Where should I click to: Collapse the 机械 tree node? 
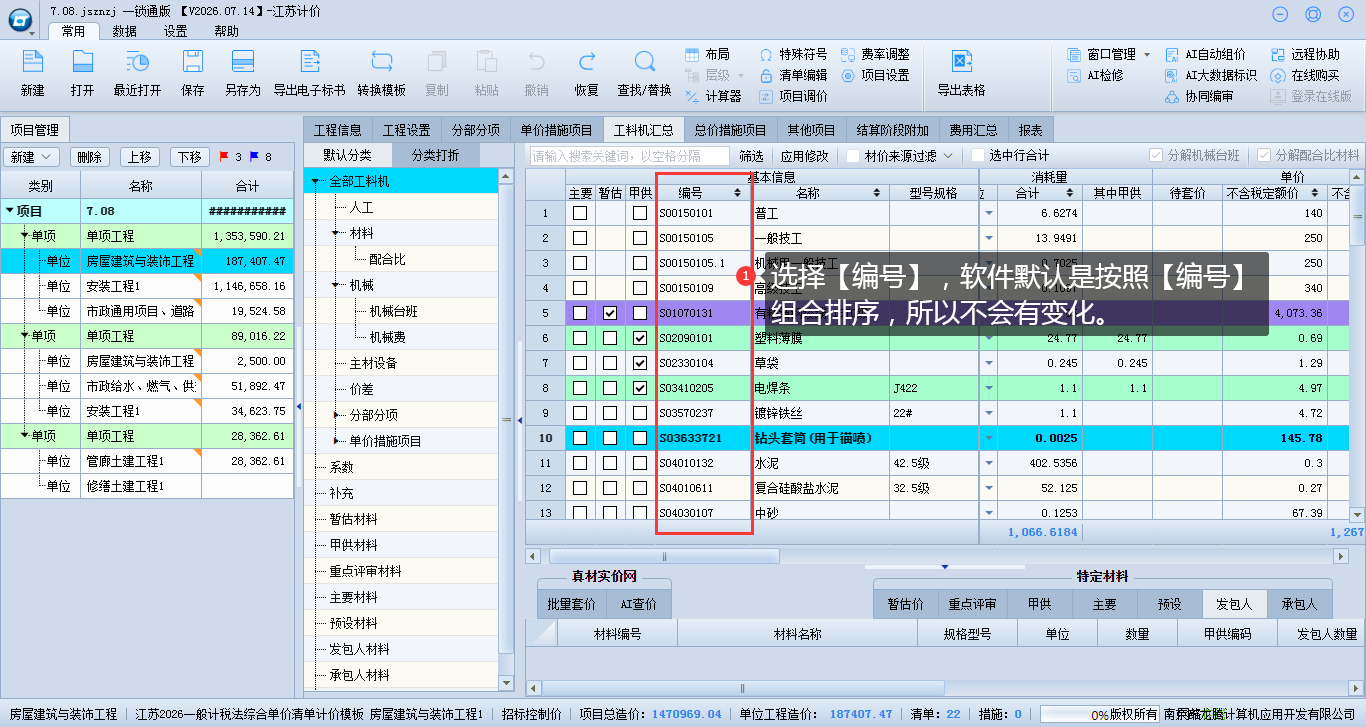[337, 286]
